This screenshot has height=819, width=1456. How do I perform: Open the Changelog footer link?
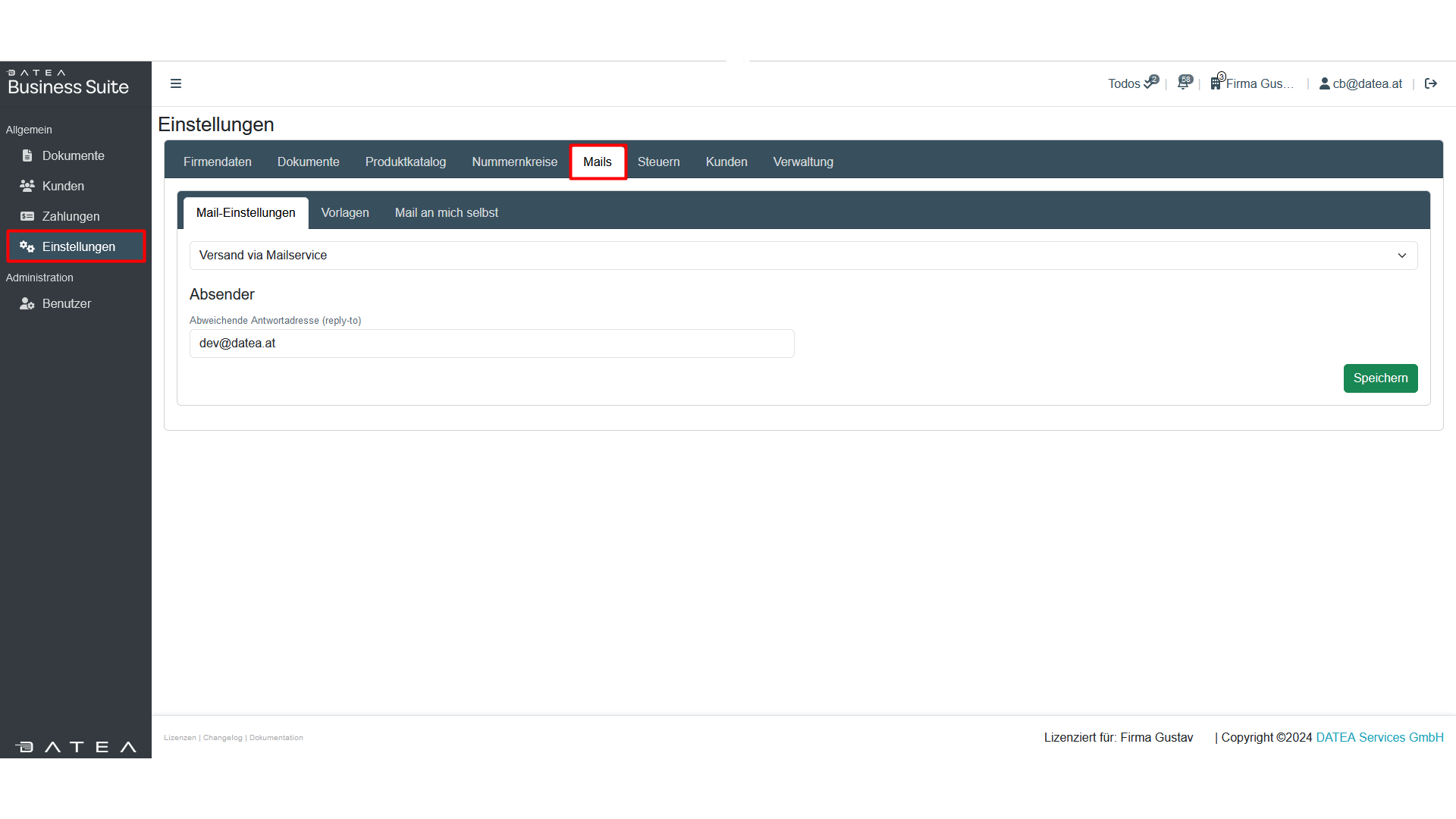pos(222,738)
